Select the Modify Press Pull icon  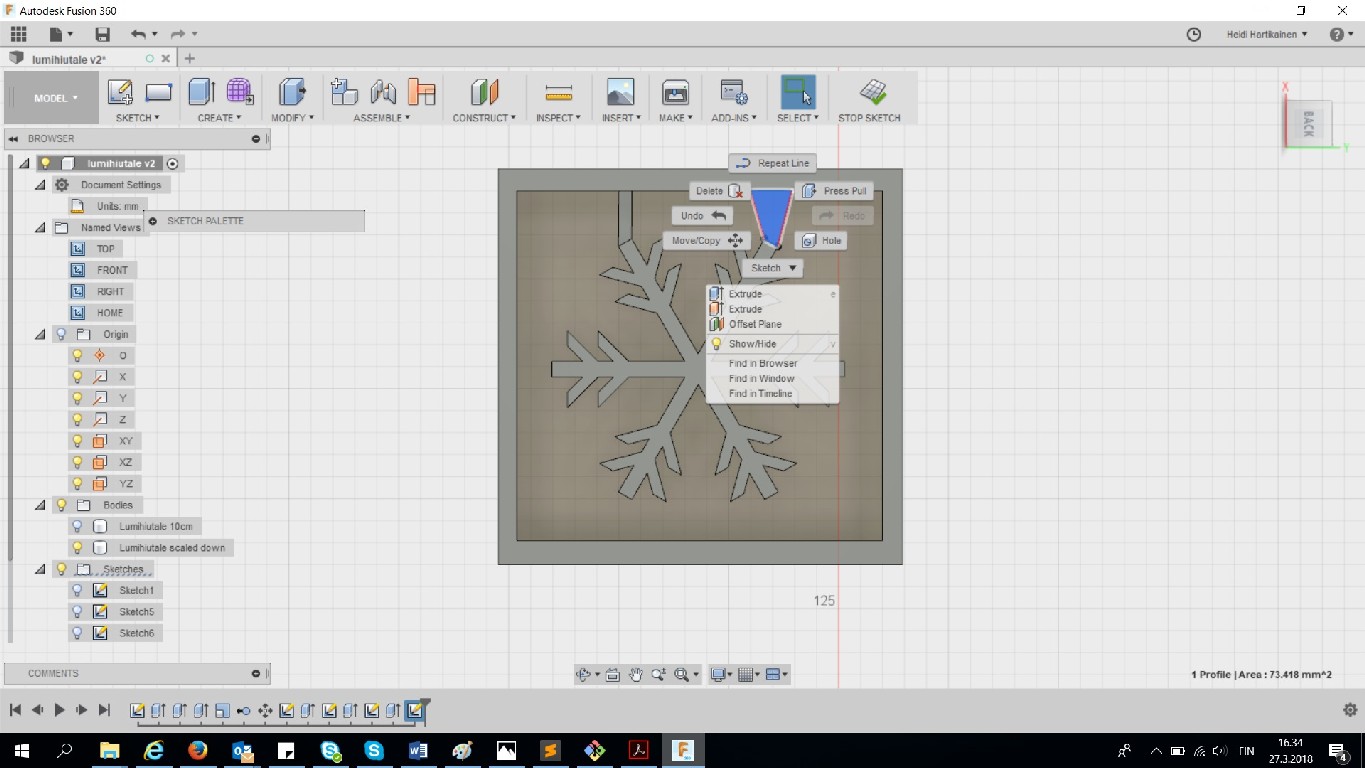coord(292,93)
